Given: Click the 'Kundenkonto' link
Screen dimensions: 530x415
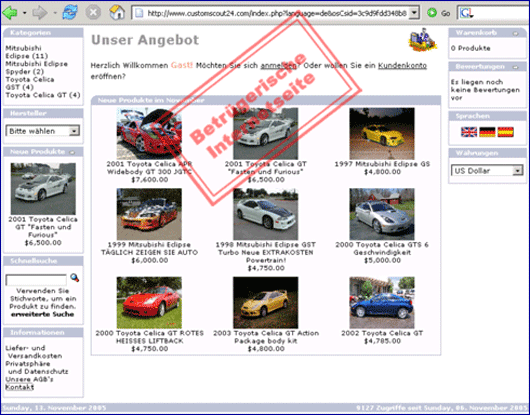Looking at the screenshot, I should click(402, 66).
